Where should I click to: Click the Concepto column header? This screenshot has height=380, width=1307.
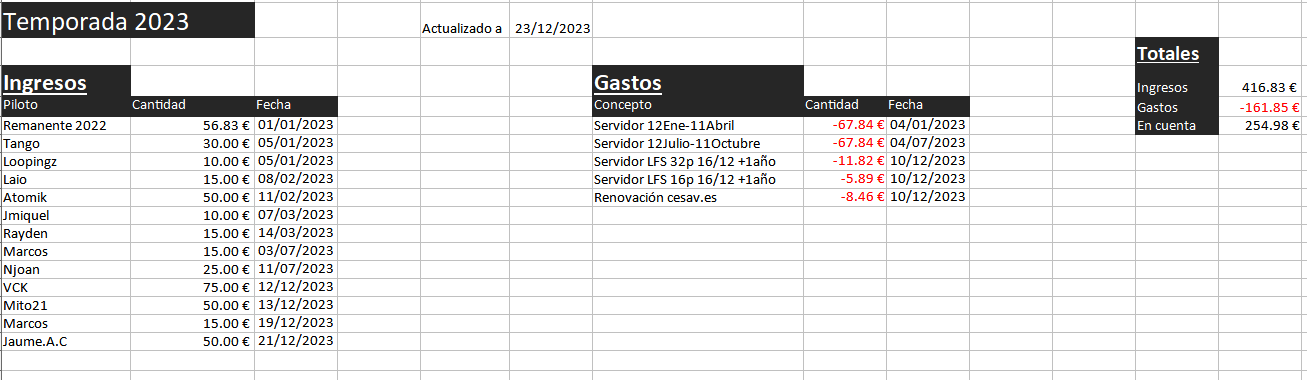point(698,105)
